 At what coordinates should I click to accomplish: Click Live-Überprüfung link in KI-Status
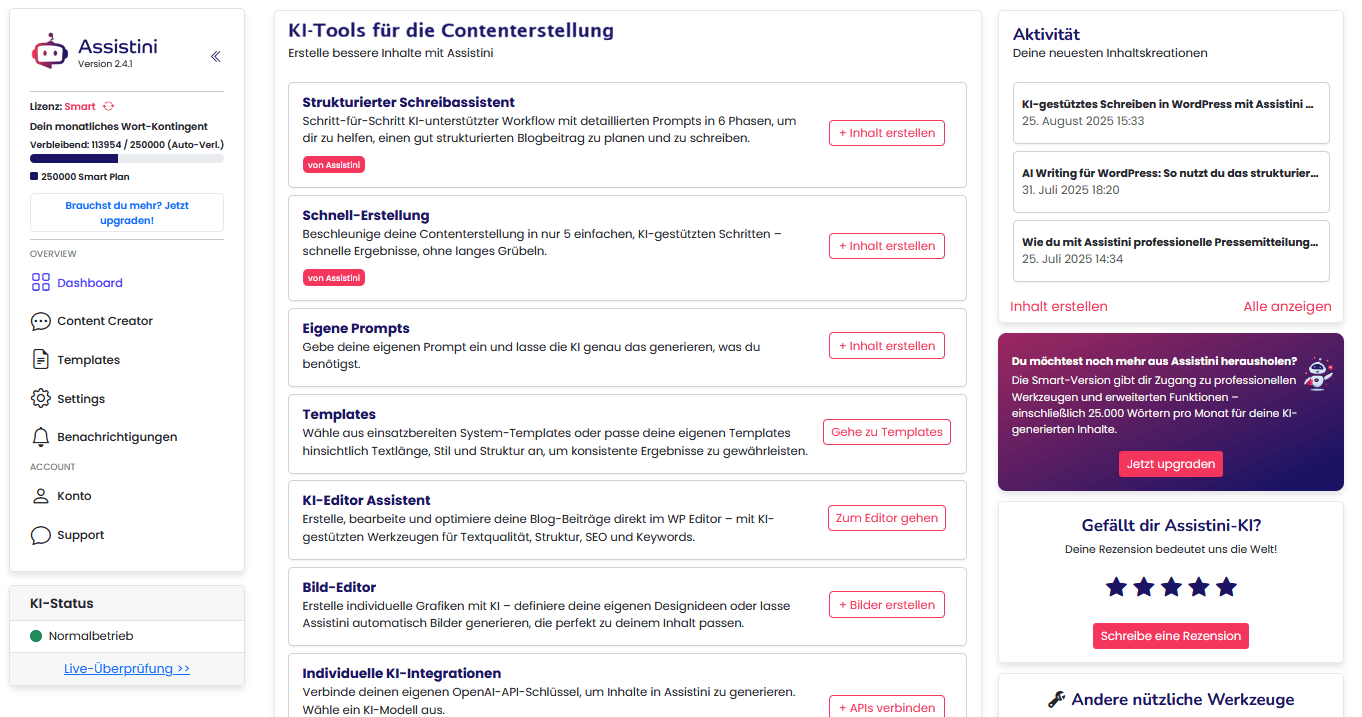click(127, 668)
